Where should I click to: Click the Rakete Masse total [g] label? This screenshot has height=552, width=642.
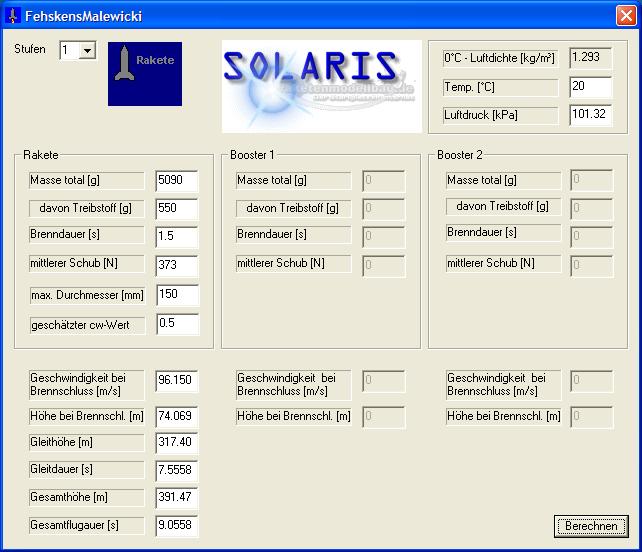[x=87, y=180]
